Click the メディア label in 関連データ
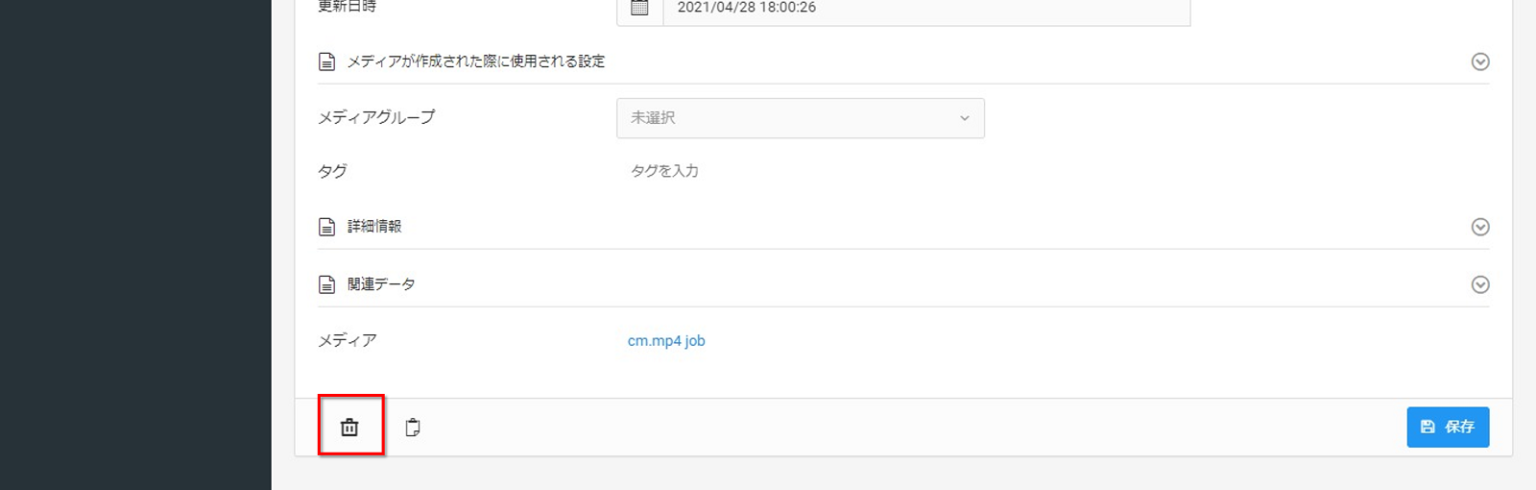 347,341
